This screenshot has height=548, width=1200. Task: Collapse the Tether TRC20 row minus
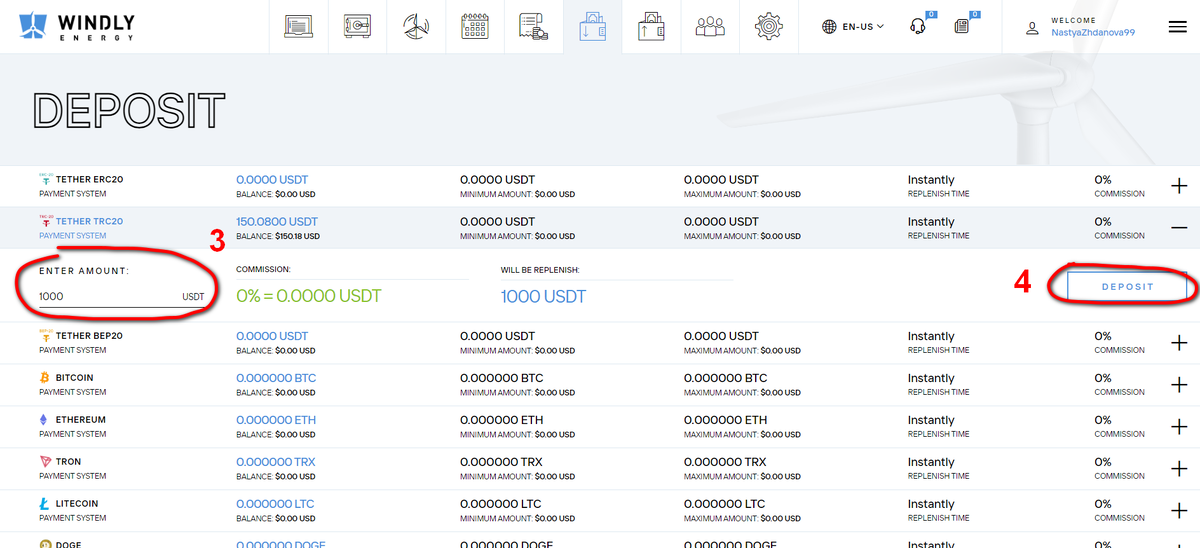click(x=1179, y=228)
